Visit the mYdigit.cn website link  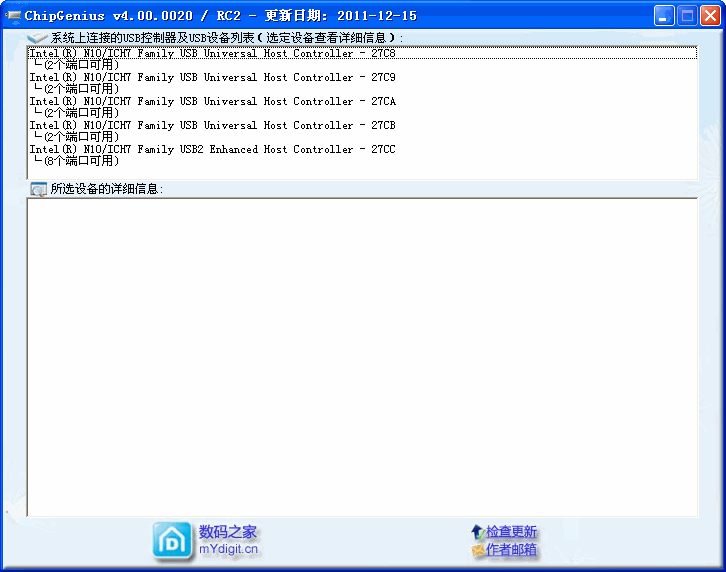[x=228, y=549]
